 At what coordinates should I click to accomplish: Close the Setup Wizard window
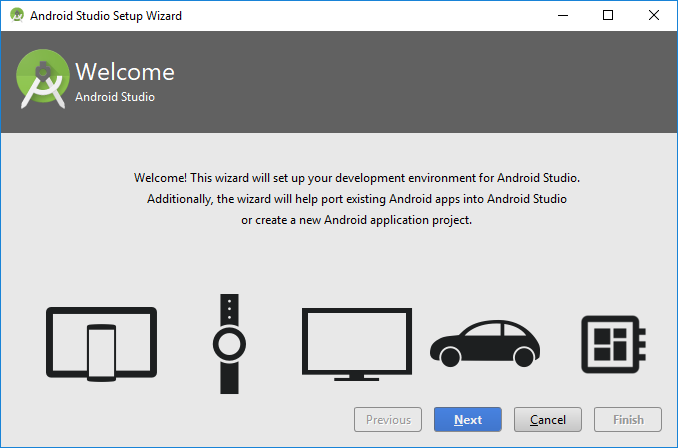point(654,16)
